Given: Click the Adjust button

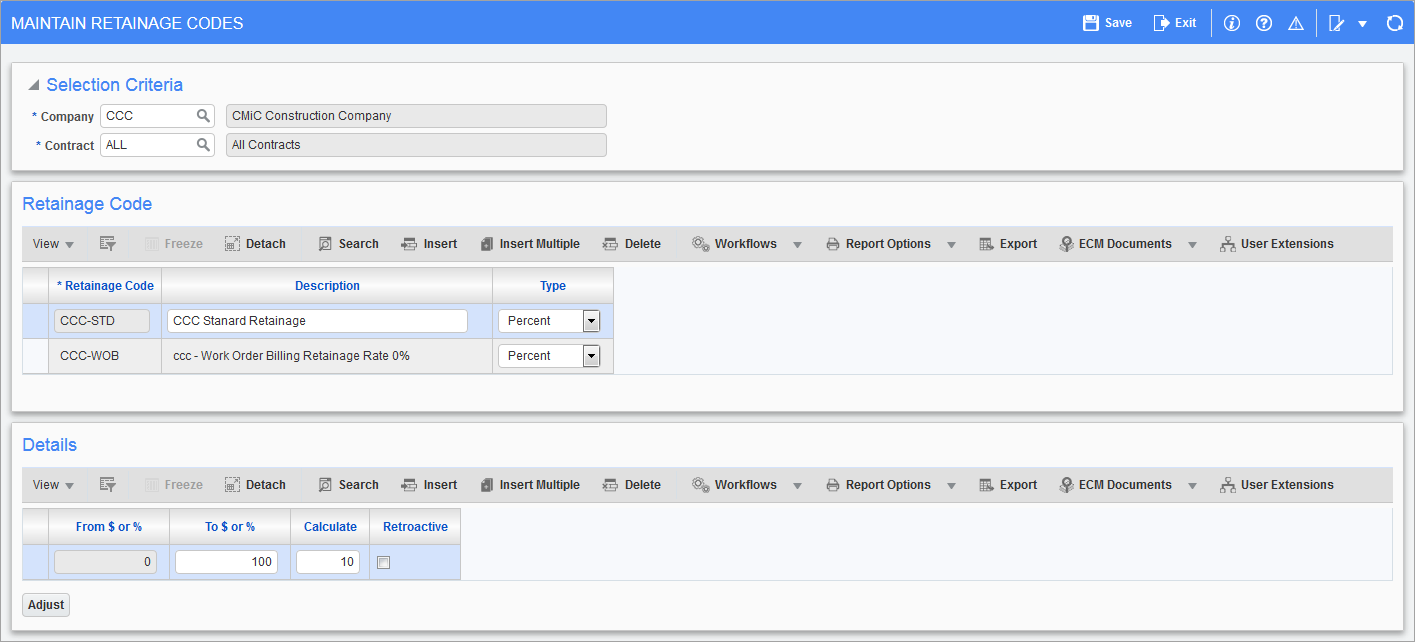Looking at the screenshot, I should 46,605.
